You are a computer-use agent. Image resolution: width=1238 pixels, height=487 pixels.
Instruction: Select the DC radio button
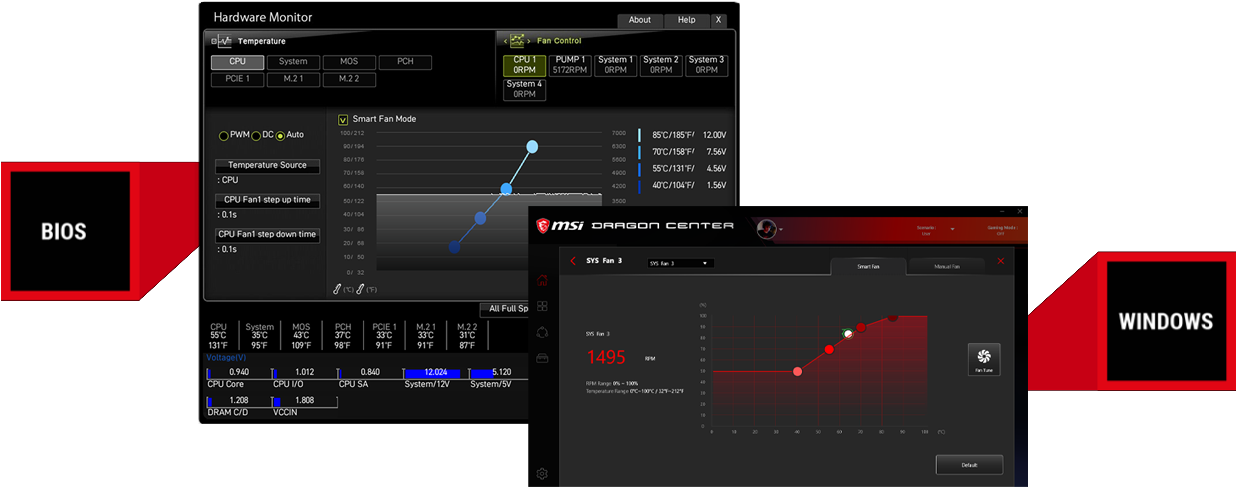pos(256,135)
